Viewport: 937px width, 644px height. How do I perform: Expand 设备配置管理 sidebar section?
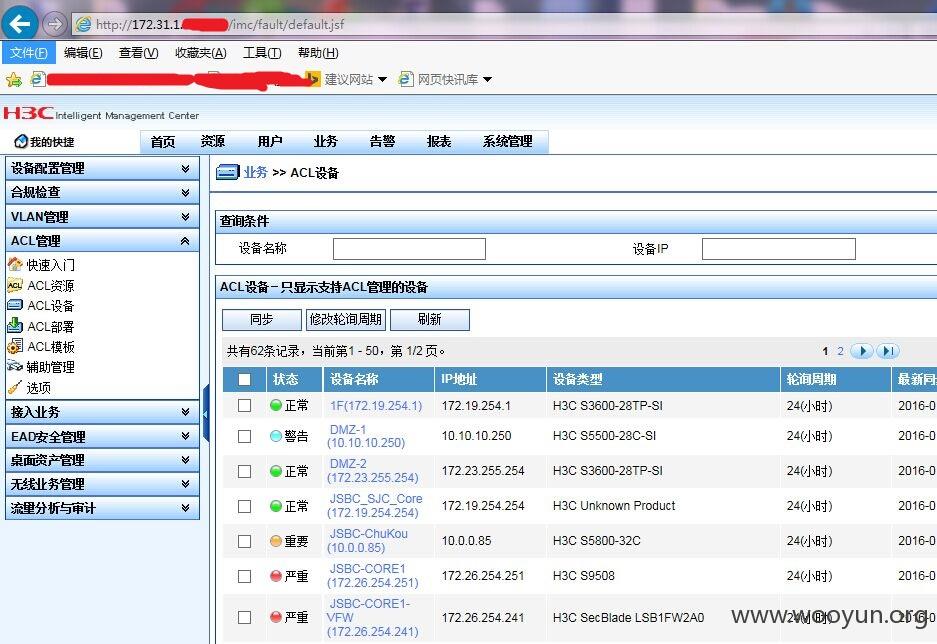[x=102, y=168]
